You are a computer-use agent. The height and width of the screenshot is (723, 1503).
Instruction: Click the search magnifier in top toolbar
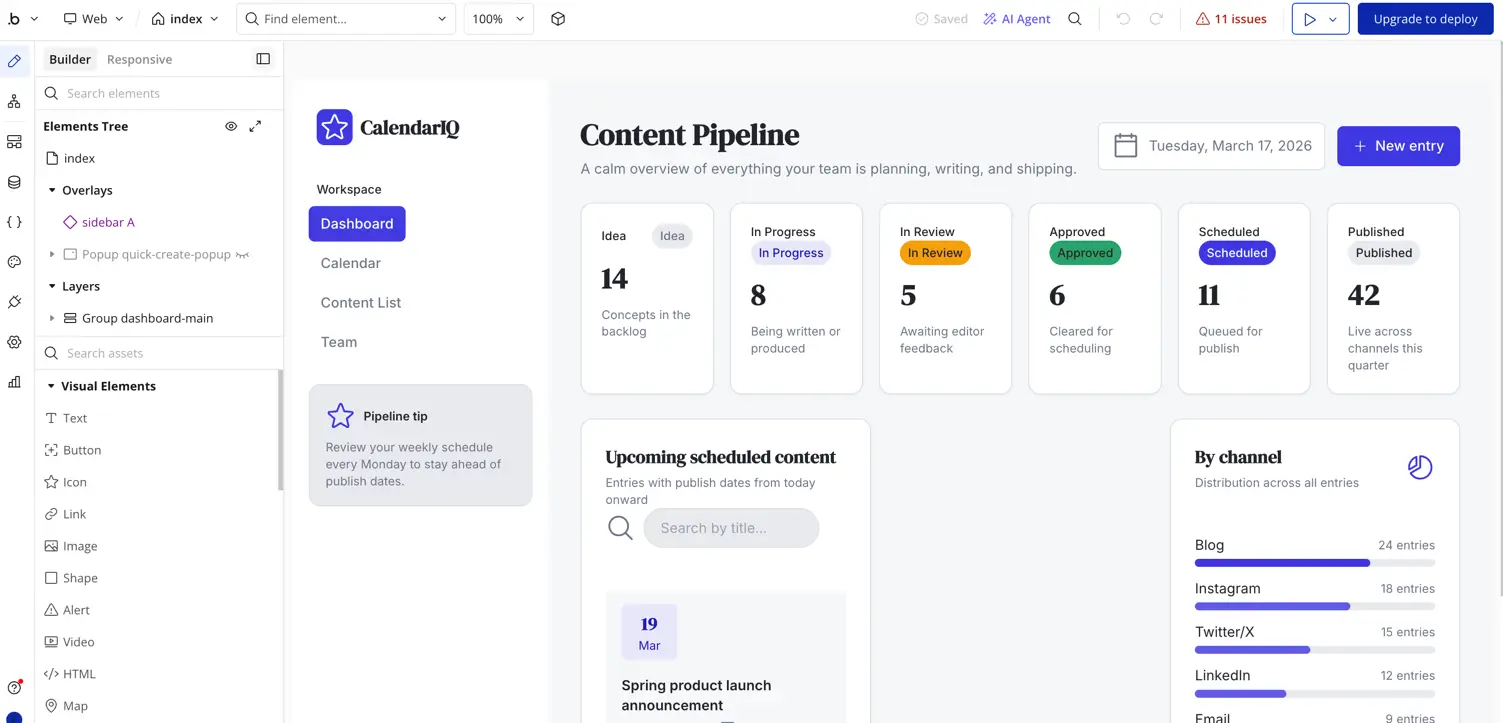coord(1075,19)
